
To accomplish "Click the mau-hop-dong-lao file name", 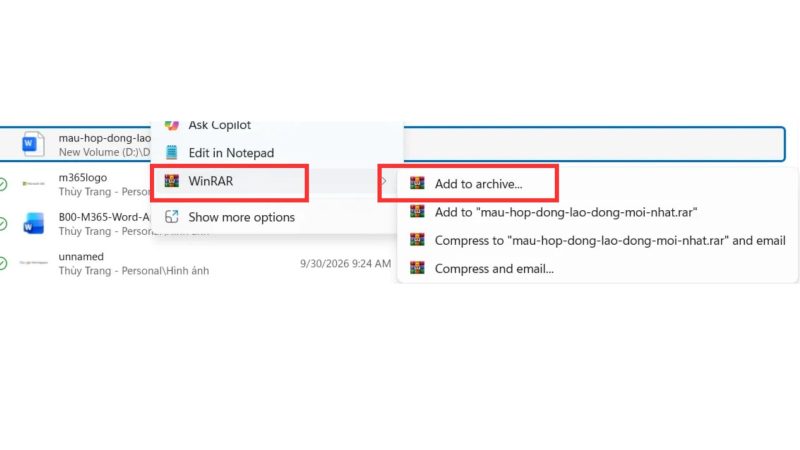I will pos(105,138).
